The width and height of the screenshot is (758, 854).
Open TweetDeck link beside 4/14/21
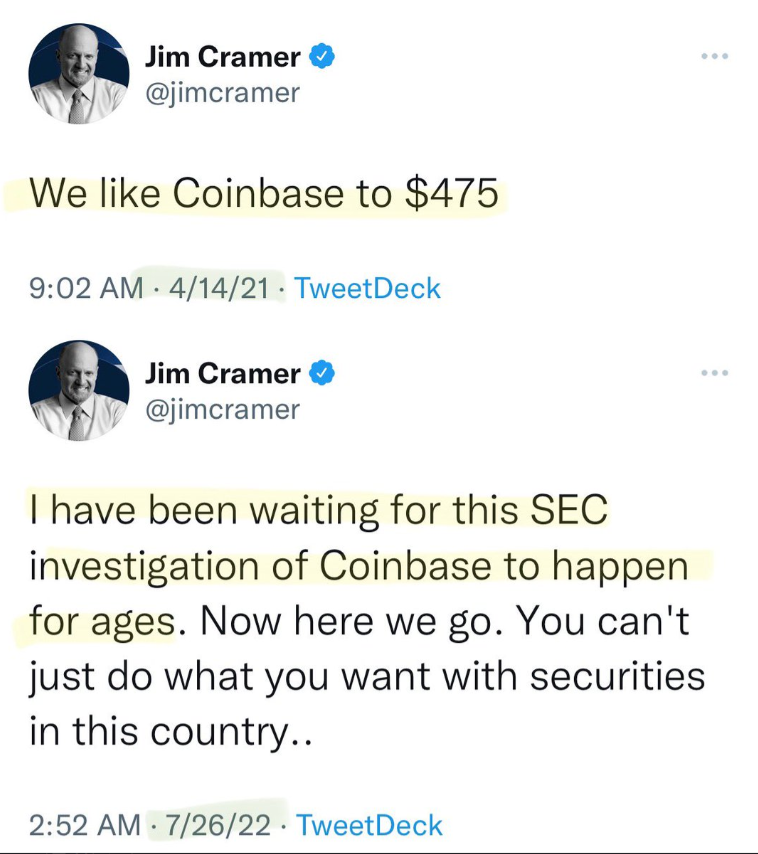367,288
